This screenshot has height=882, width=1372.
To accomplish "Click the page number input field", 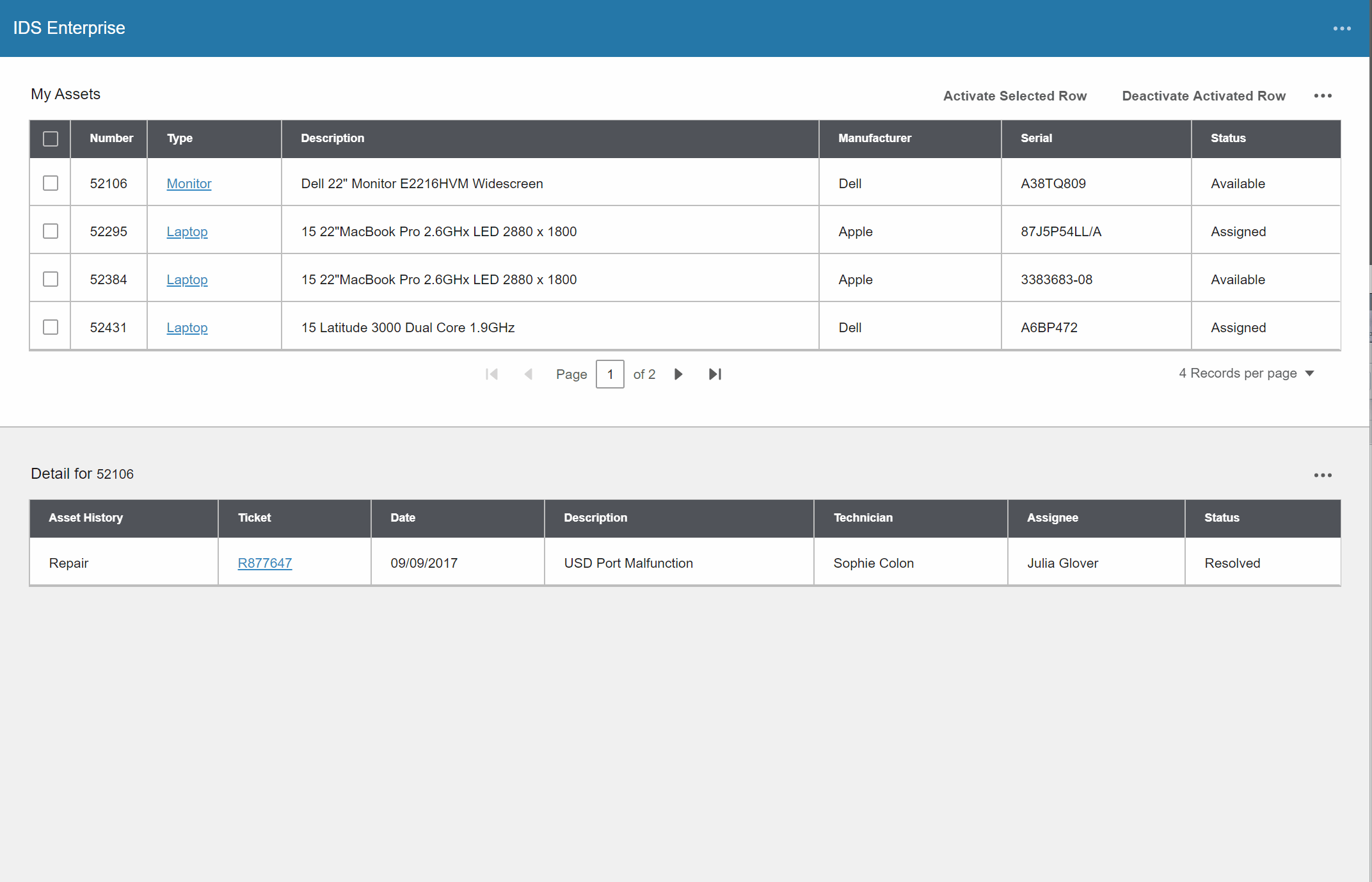I will click(610, 374).
